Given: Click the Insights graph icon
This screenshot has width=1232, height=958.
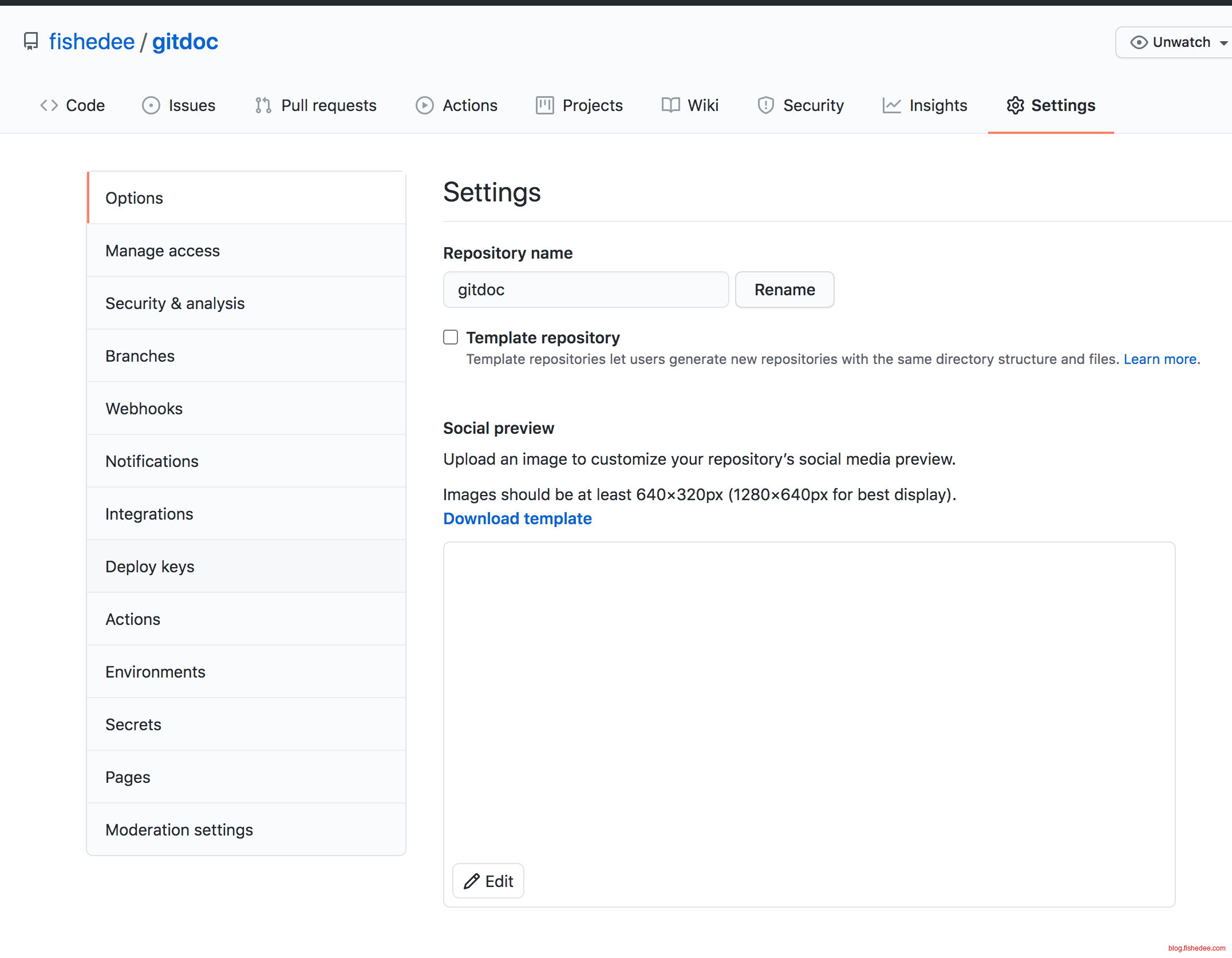Looking at the screenshot, I should 891,105.
